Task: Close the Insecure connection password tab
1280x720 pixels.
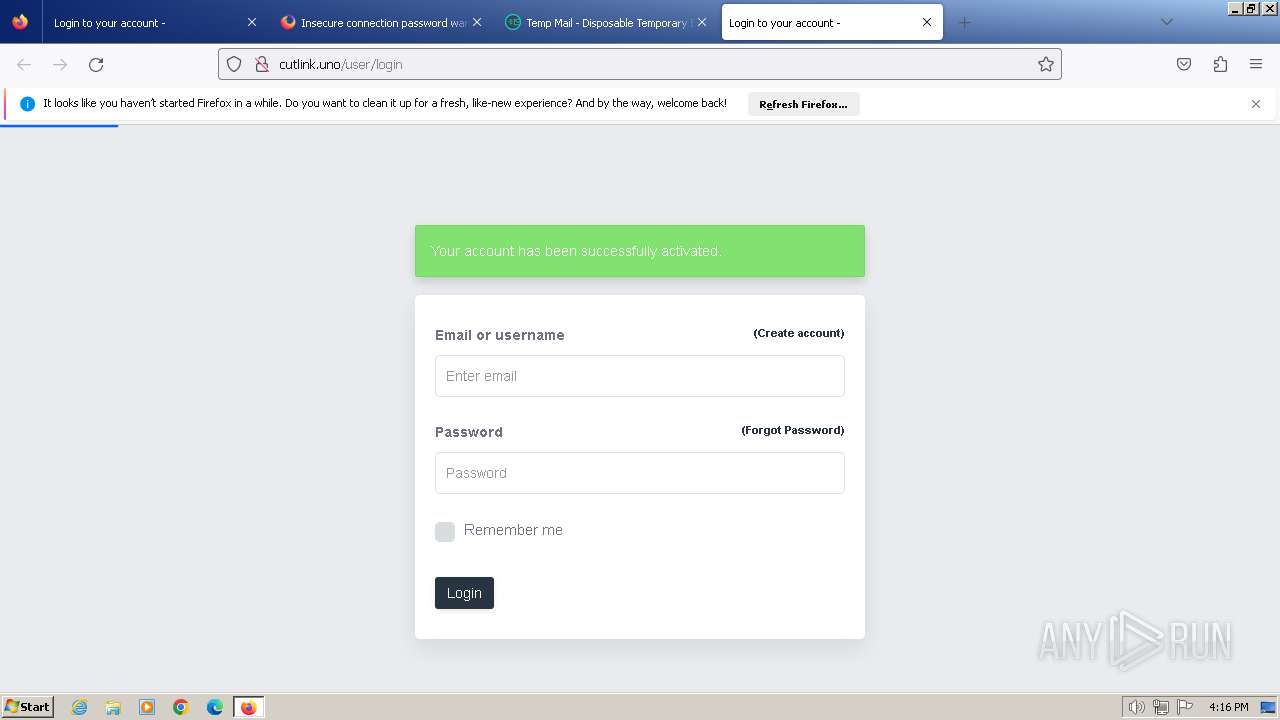Action: 477,22
